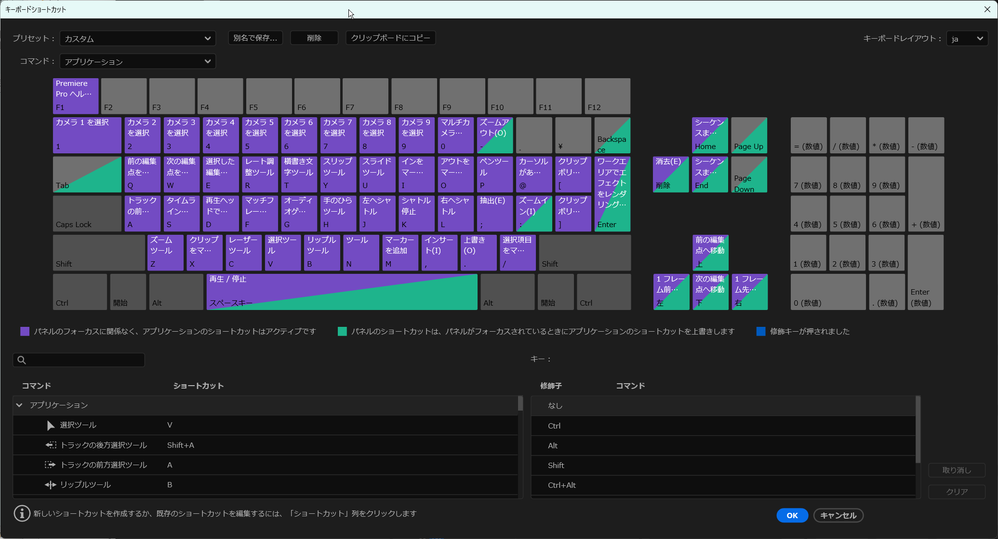Select the 横書き文字ツール T key
998x539 pixels.
[299, 174]
